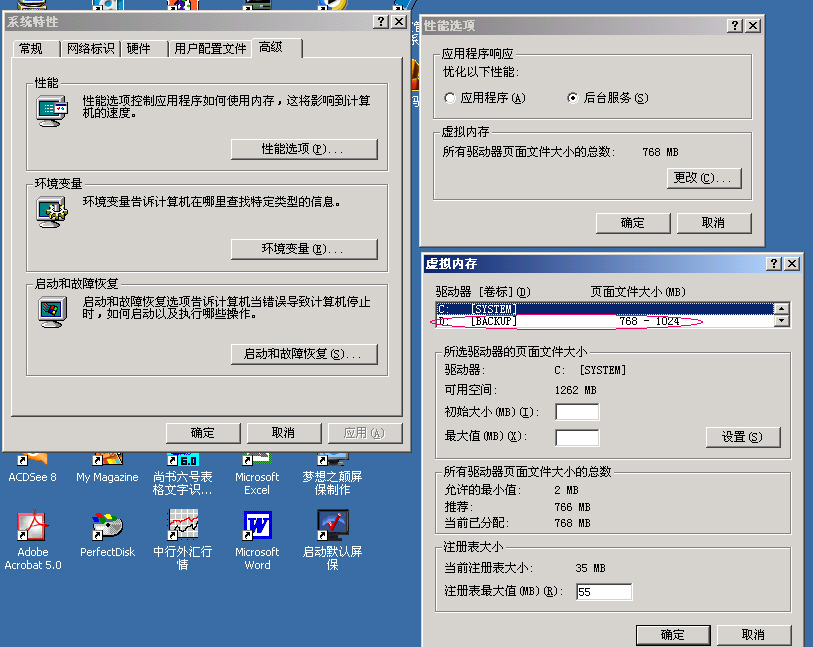This screenshot has width=813, height=647.
Task: Launch Adobe Acrobat 5.0 shortcut
Action: click(x=33, y=540)
